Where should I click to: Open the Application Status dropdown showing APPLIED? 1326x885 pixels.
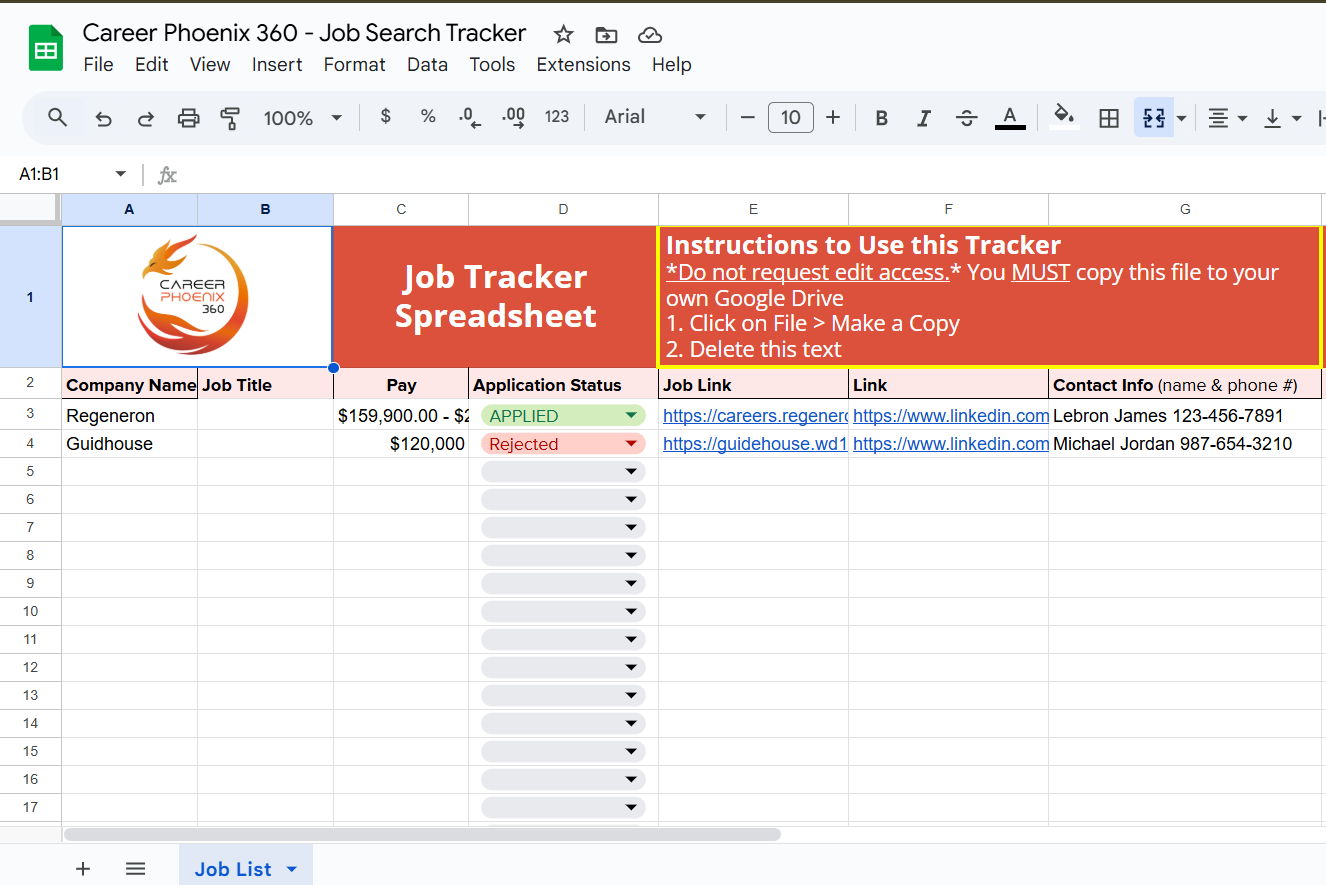[x=630, y=415]
